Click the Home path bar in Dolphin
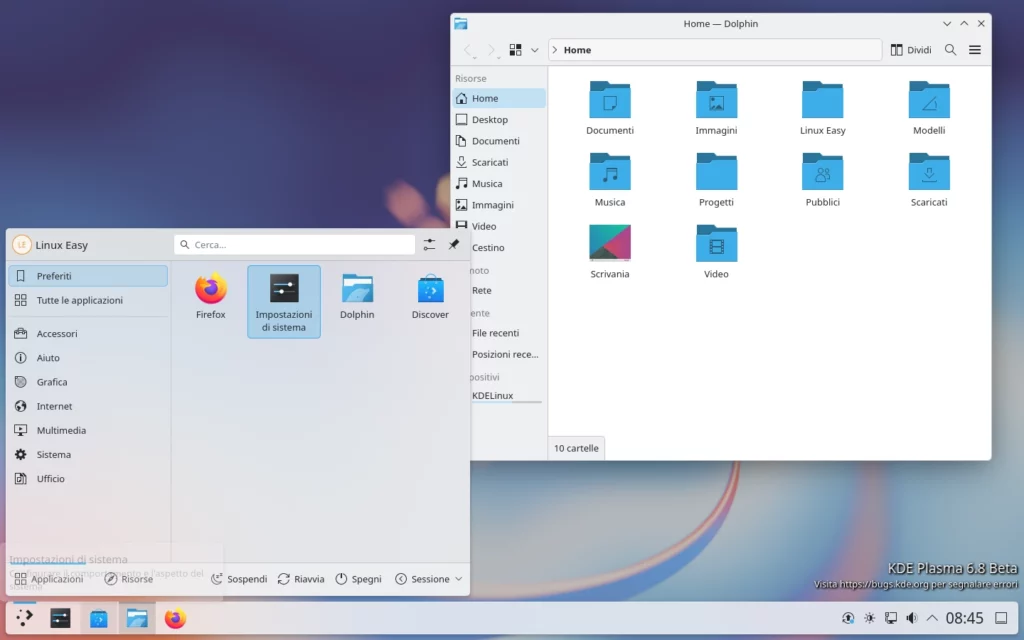The height and width of the screenshot is (640, 1024). click(715, 50)
